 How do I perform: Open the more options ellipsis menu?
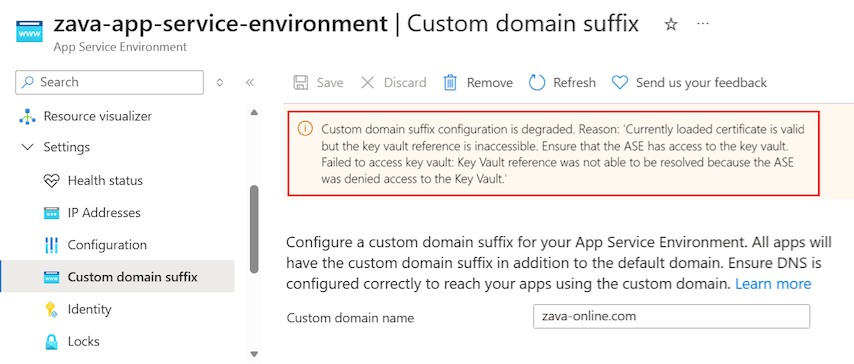(x=703, y=24)
